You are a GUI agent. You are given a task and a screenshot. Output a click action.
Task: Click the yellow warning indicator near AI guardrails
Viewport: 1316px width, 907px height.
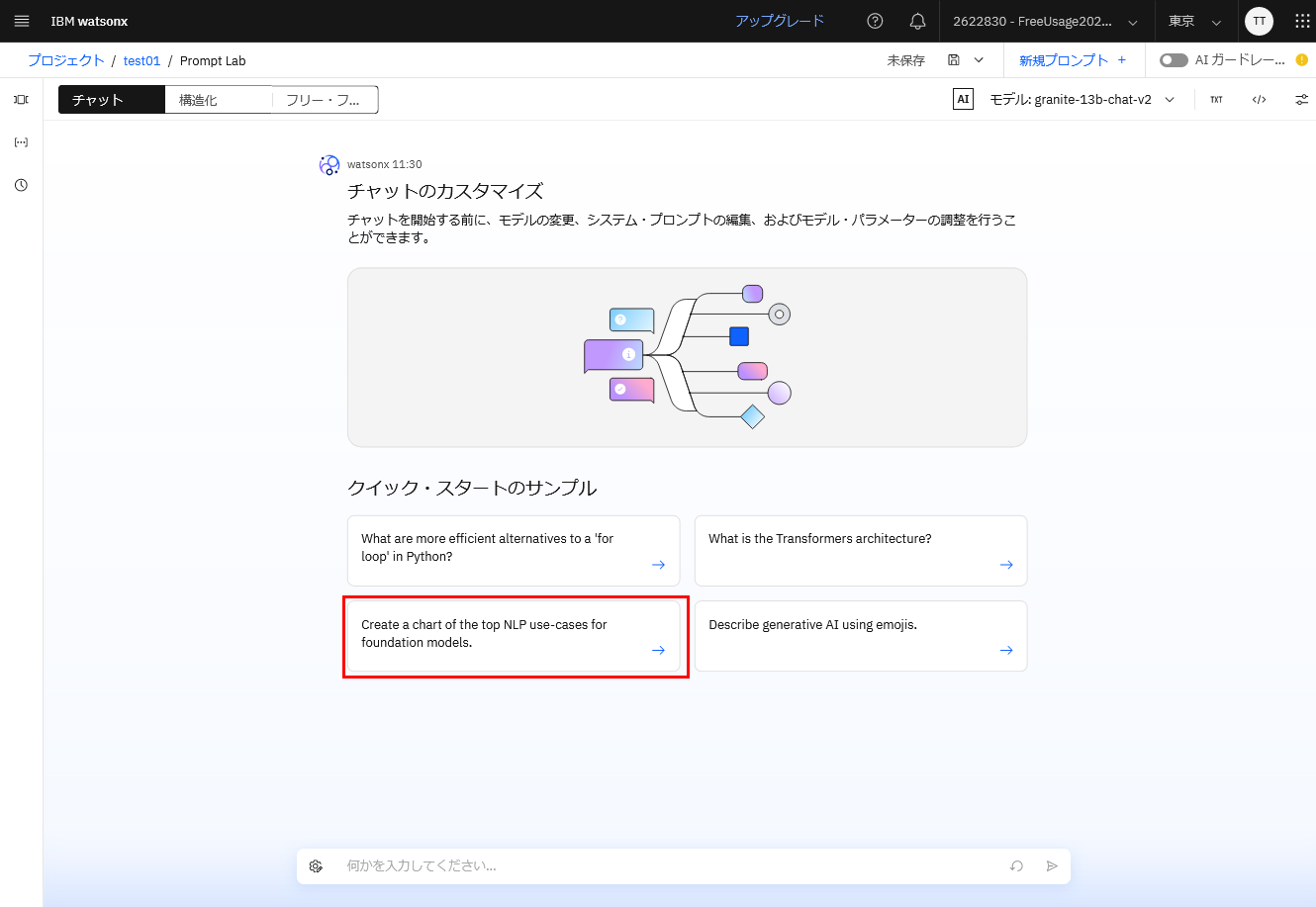1303,59
